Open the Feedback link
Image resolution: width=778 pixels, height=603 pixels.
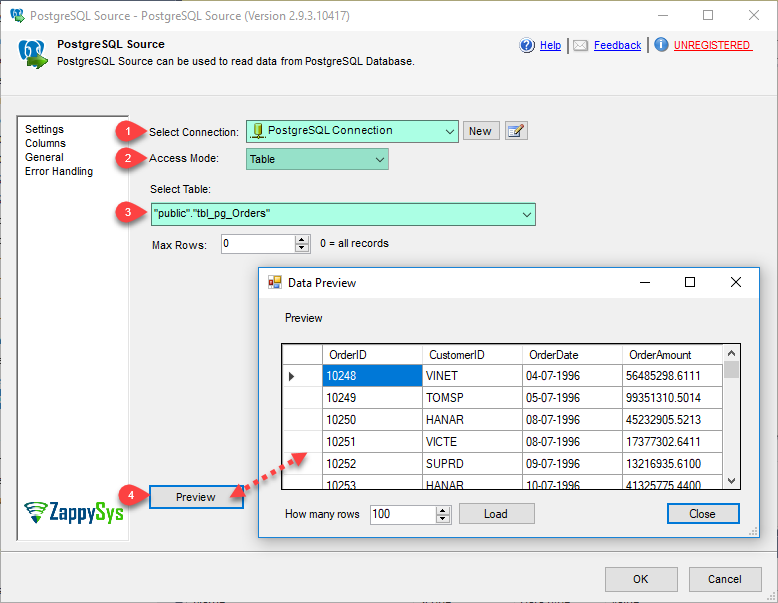pos(617,45)
